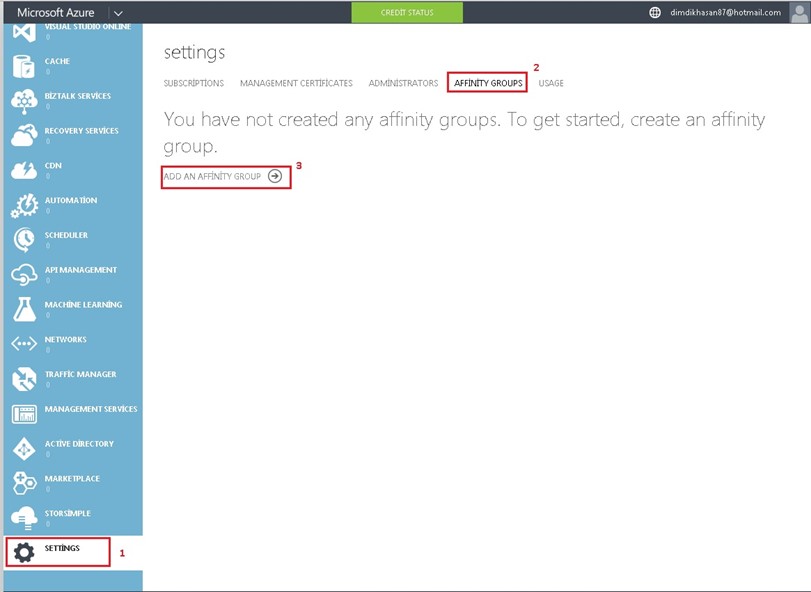Click the Marketplace icon

pos(24,483)
